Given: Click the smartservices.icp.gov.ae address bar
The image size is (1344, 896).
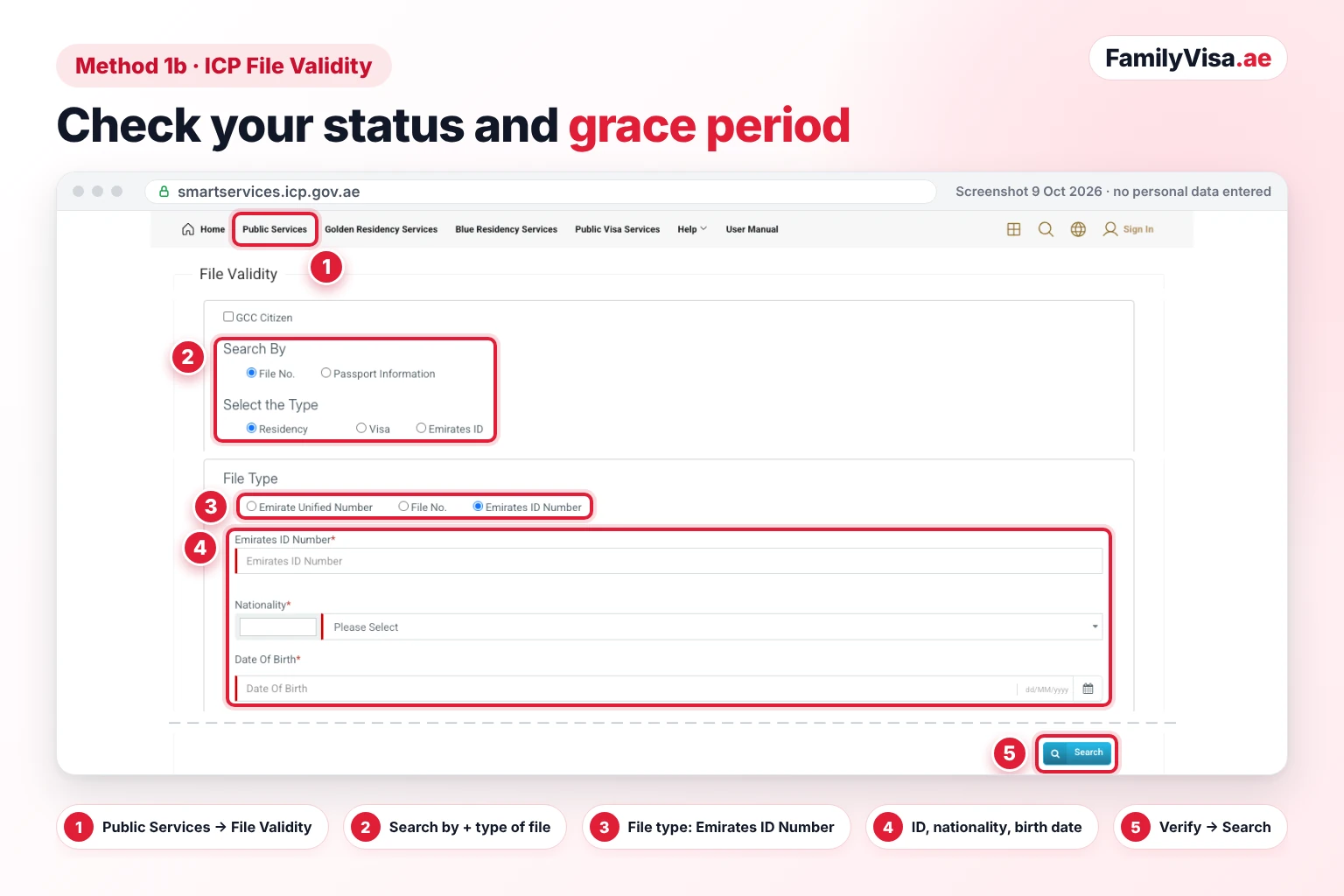Looking at the screenshot, I should (541, 192).
